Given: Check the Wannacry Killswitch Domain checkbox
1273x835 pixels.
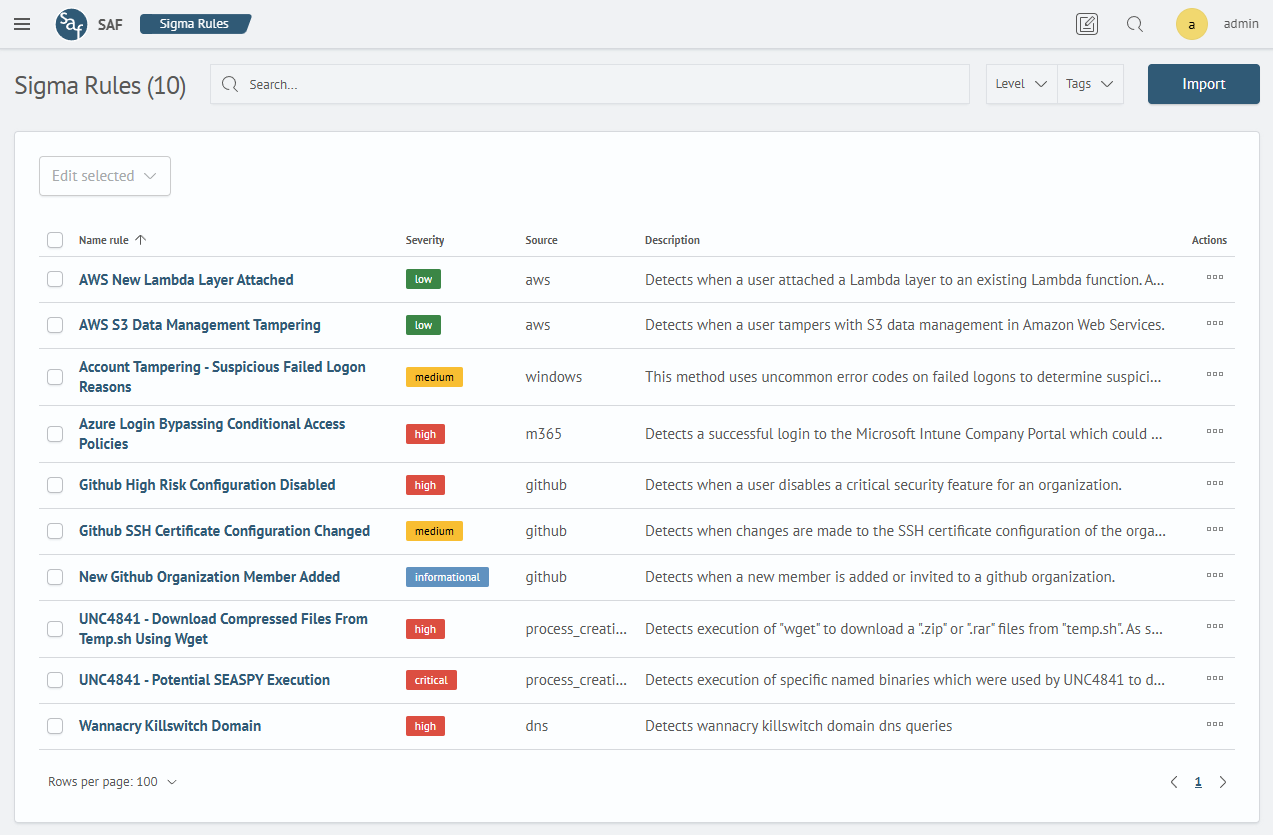Looking at the screenshot, I should point(55,726).
